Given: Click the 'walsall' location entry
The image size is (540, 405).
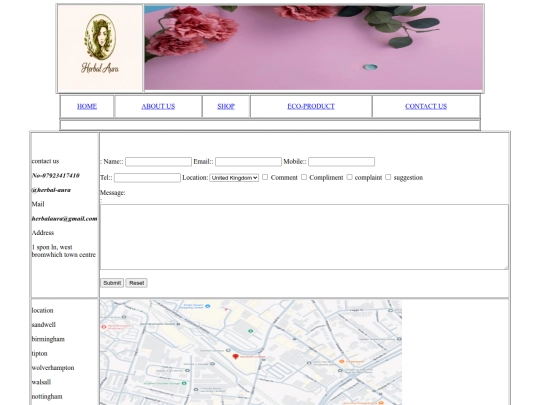Looking at the screenshot, I should [41, 382].
